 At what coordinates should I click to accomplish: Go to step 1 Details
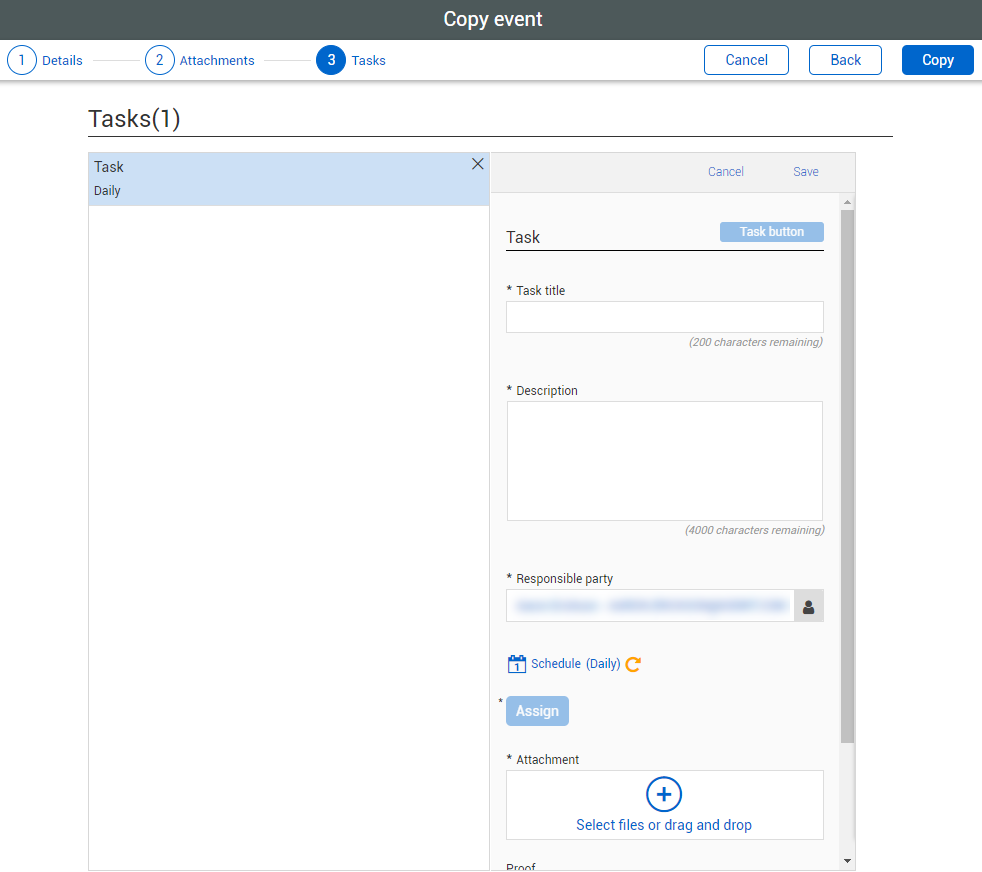pyautogui.click(x=45, y=60)
